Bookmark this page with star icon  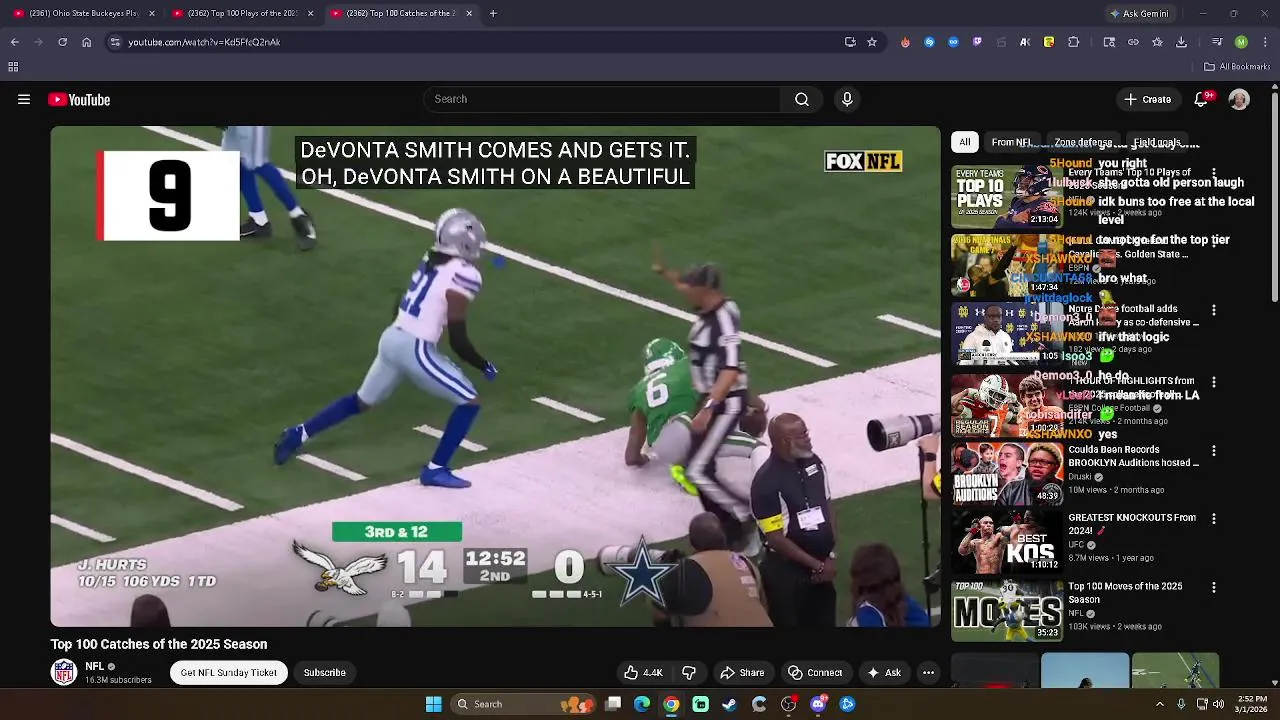872,42
